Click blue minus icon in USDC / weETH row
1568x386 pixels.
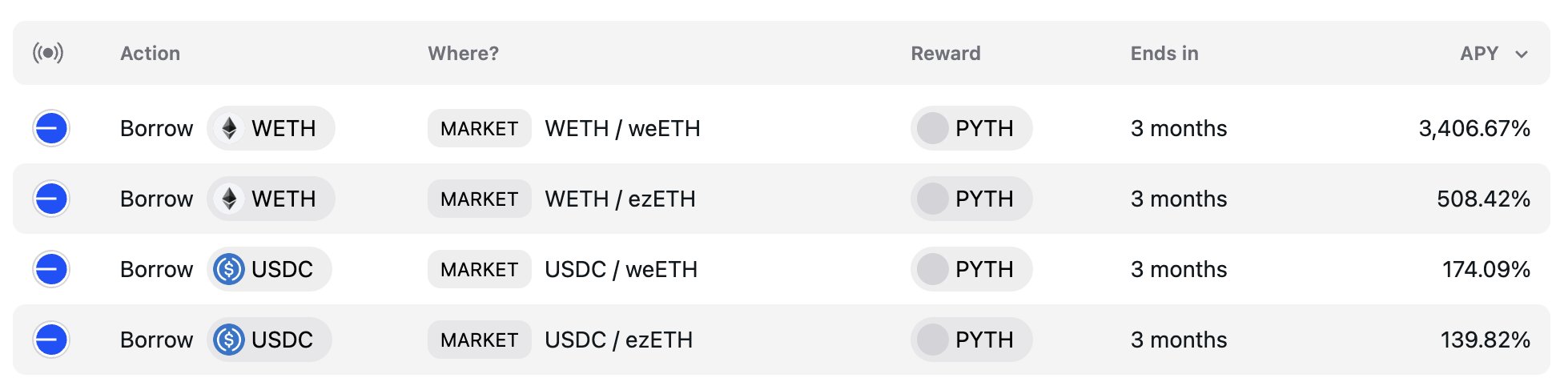(51, 269)
